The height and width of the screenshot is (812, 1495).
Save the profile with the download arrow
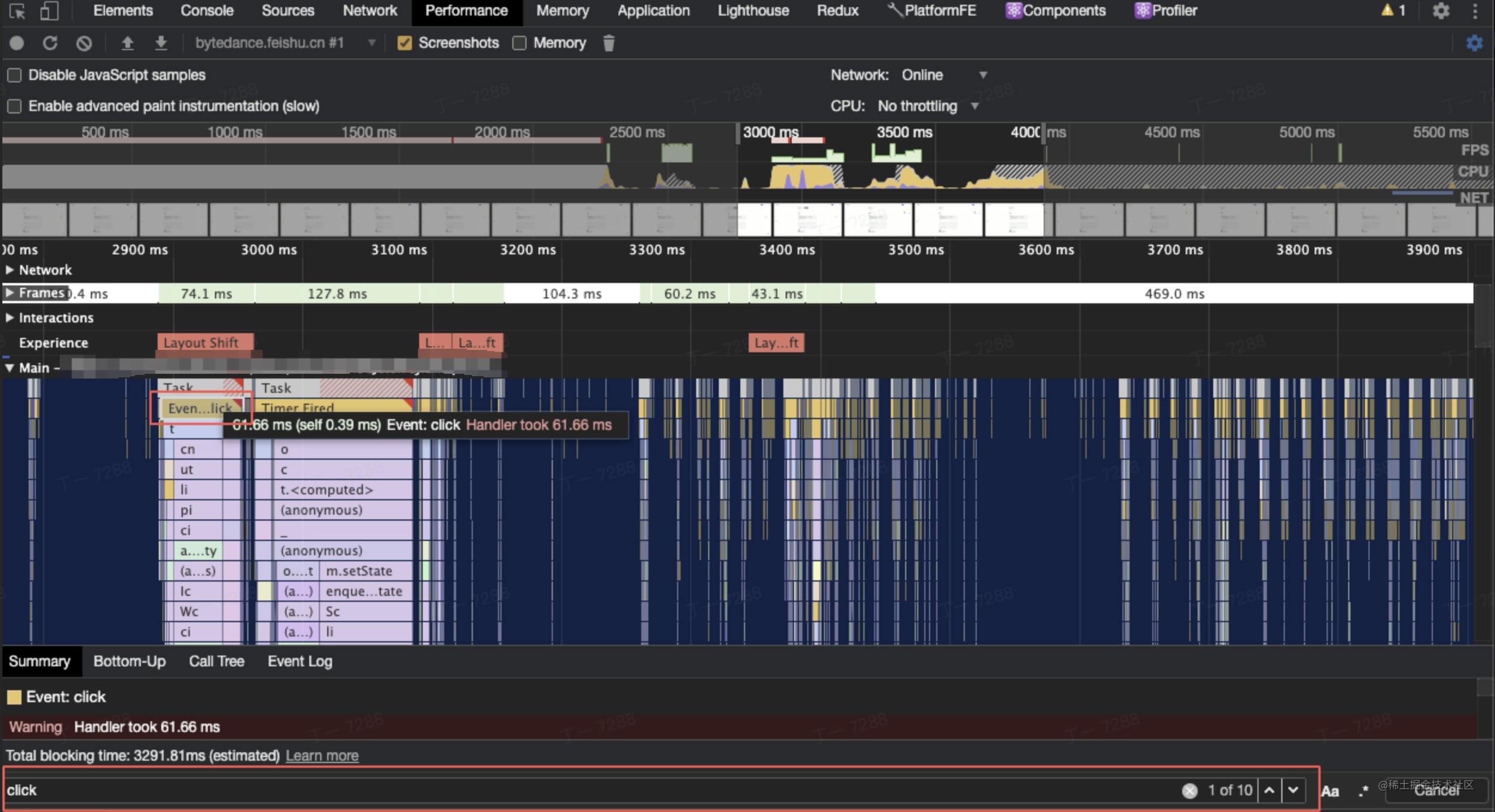pos(161,43)
